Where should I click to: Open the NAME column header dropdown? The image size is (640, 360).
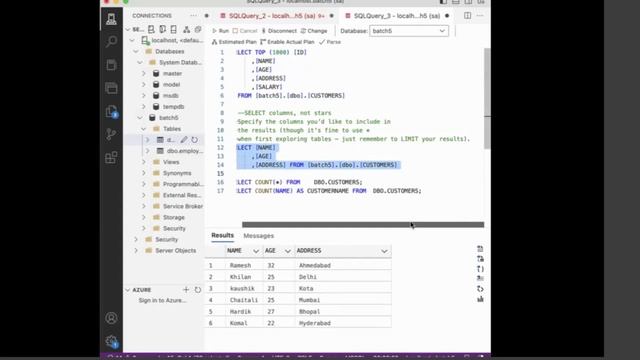point(256,251)
